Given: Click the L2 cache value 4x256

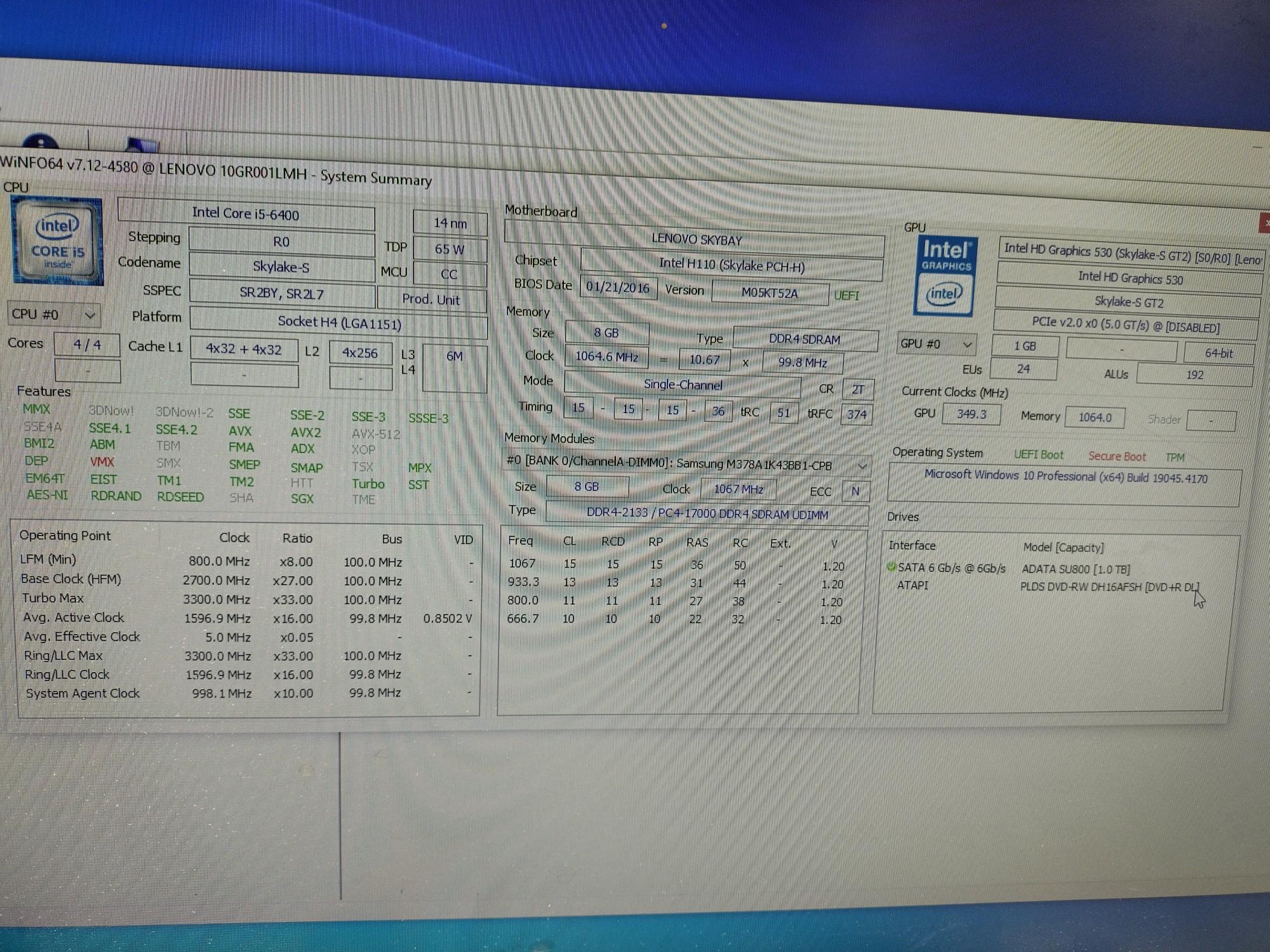Looking at the screenshot, I should 360,353.
